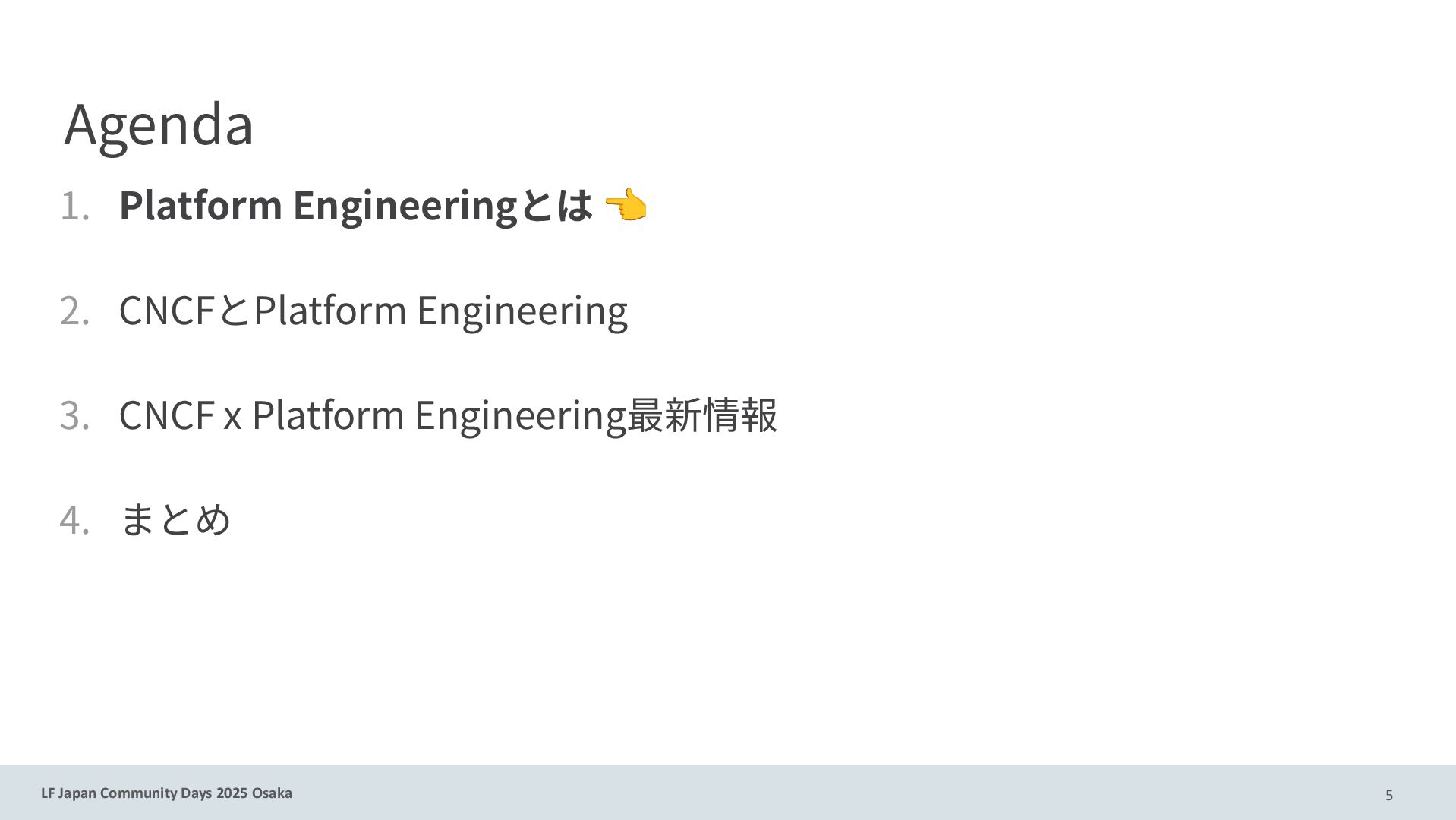
Task: Select the まとめ agenda item
Action: pos(175,520)
